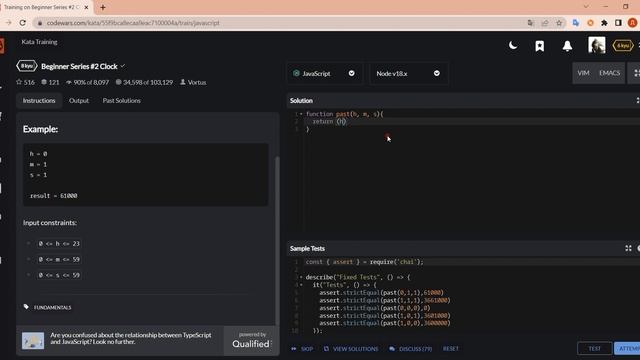Open the orange extension icon in toolbar
The height and width of the screenshot is (360, 640).
(590, 23)
